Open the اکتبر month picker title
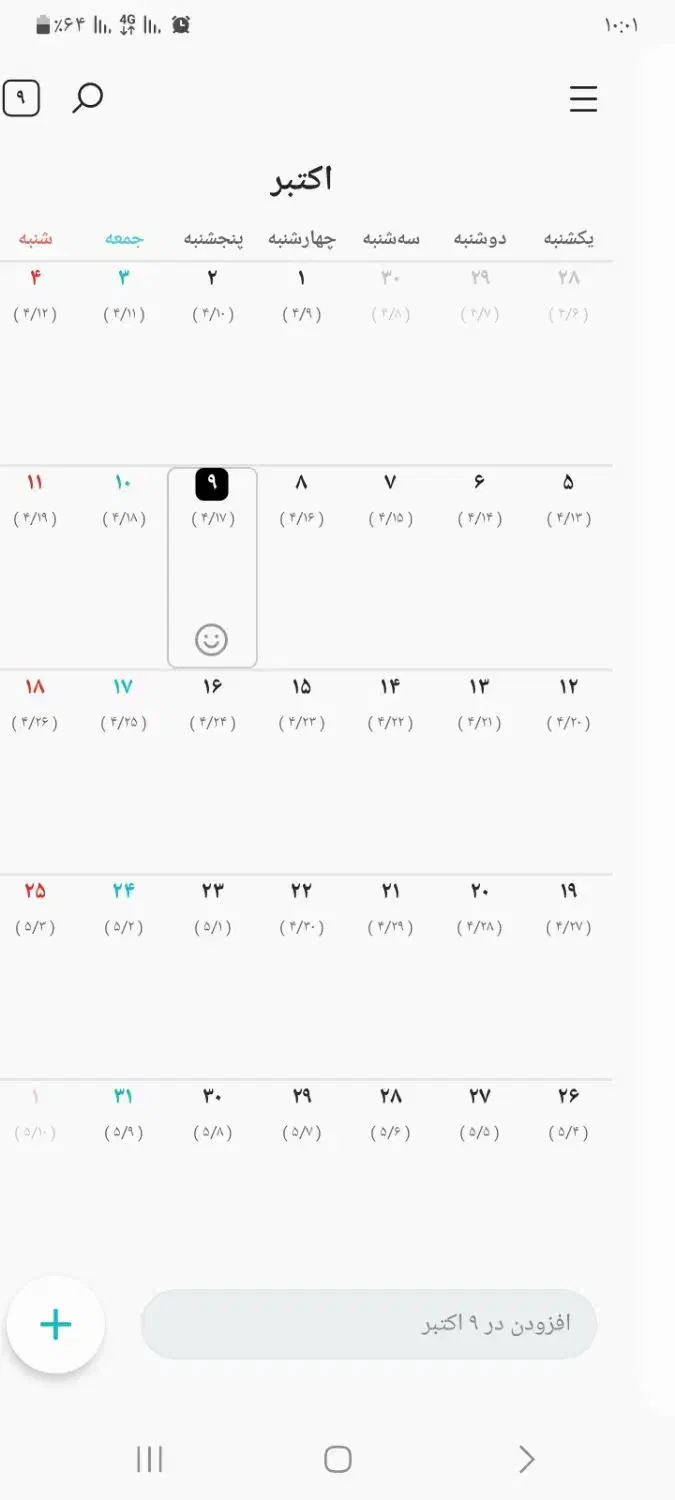The height and width of the screenshot is (1500, 675). tap(301, 180)
